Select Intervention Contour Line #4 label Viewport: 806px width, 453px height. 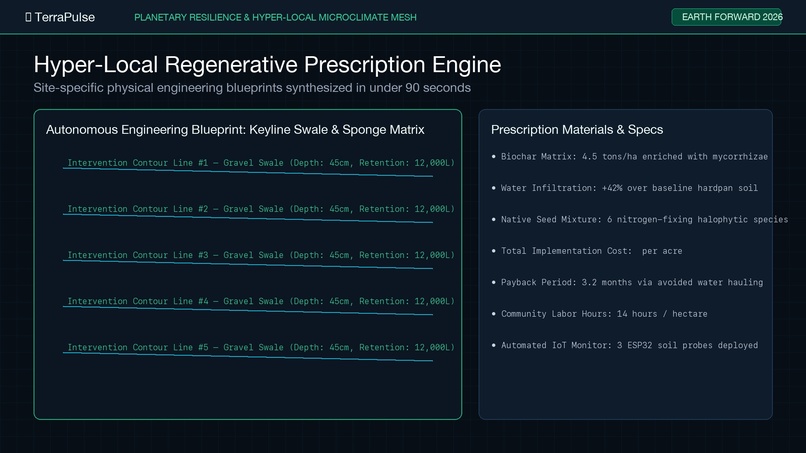pyautogui.click(x=261, y=301)
